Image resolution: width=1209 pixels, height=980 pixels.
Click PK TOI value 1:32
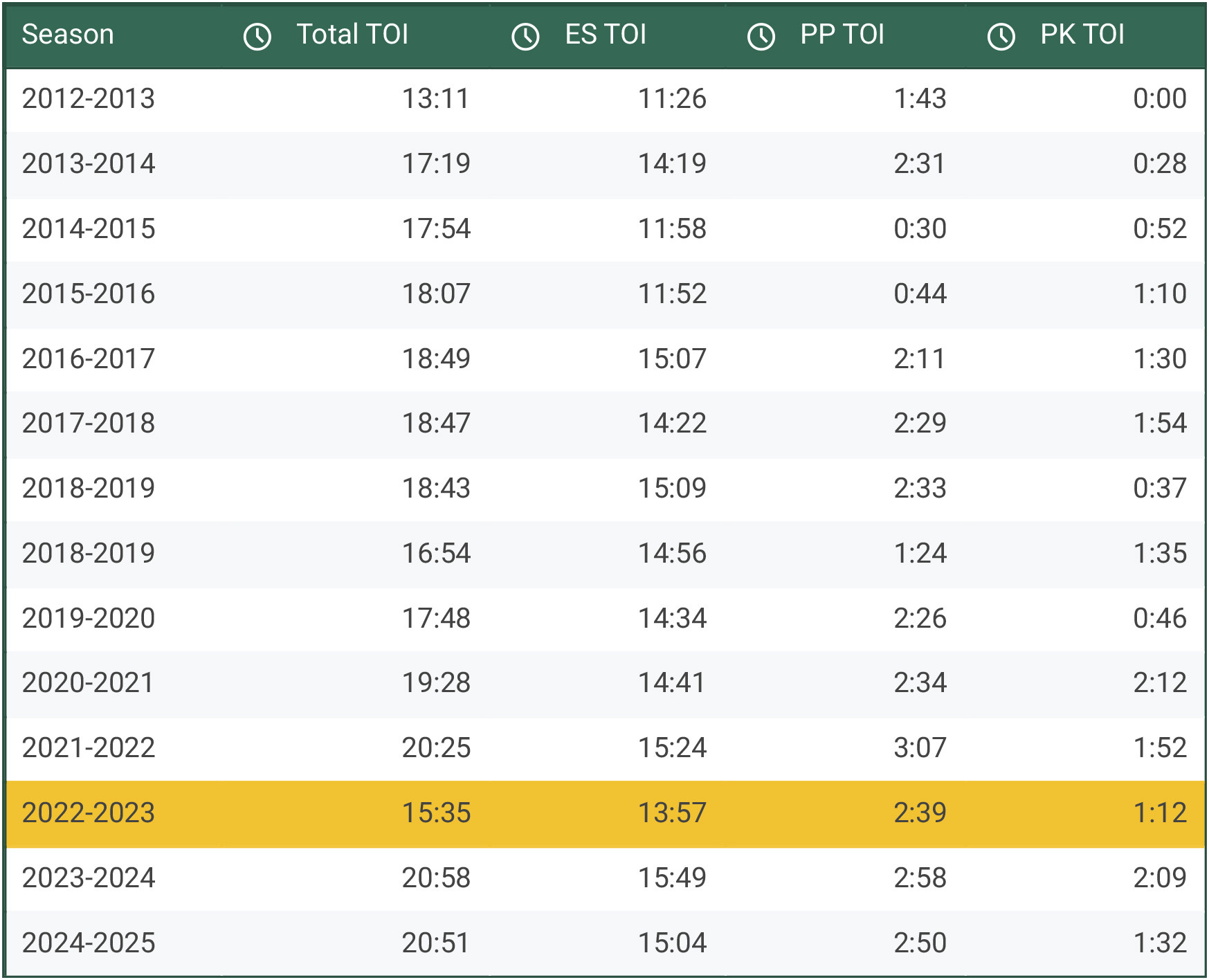(x=1160, y=943)
